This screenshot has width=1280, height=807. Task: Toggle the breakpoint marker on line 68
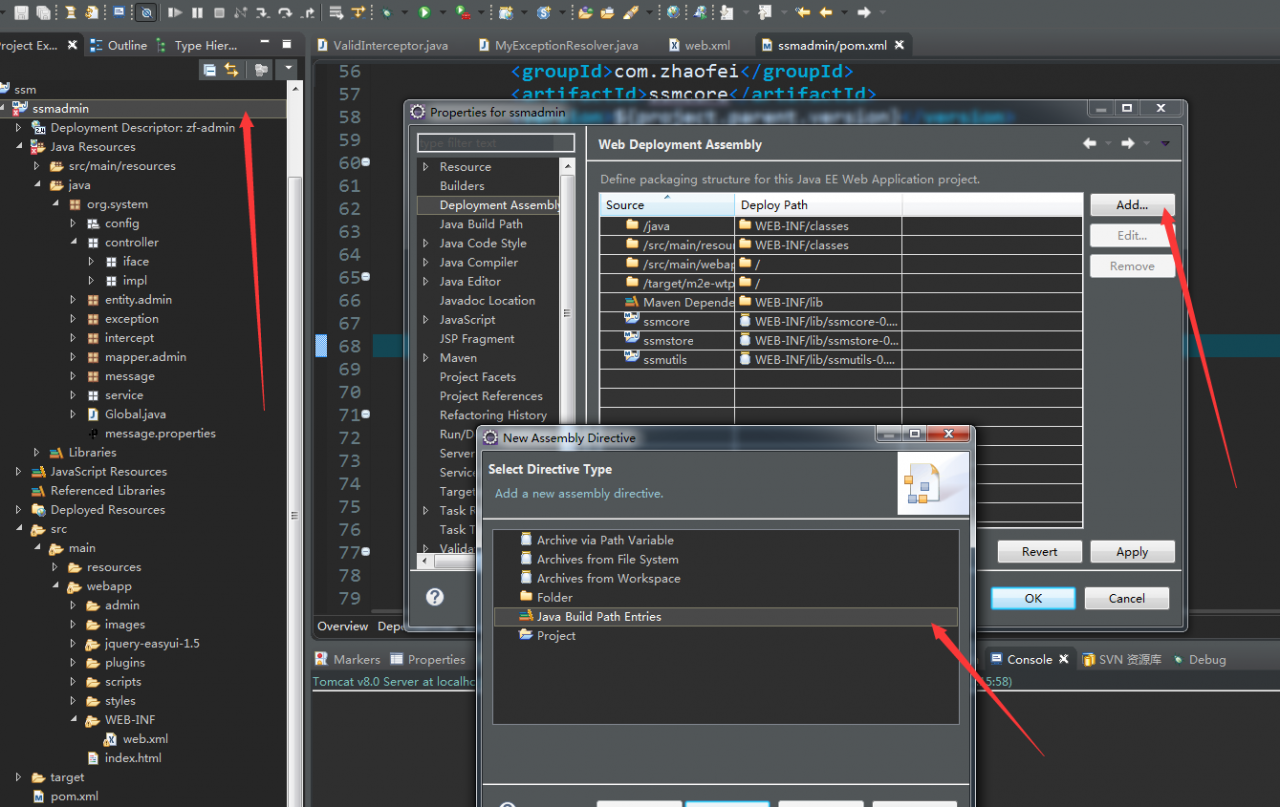click(321, 345)
